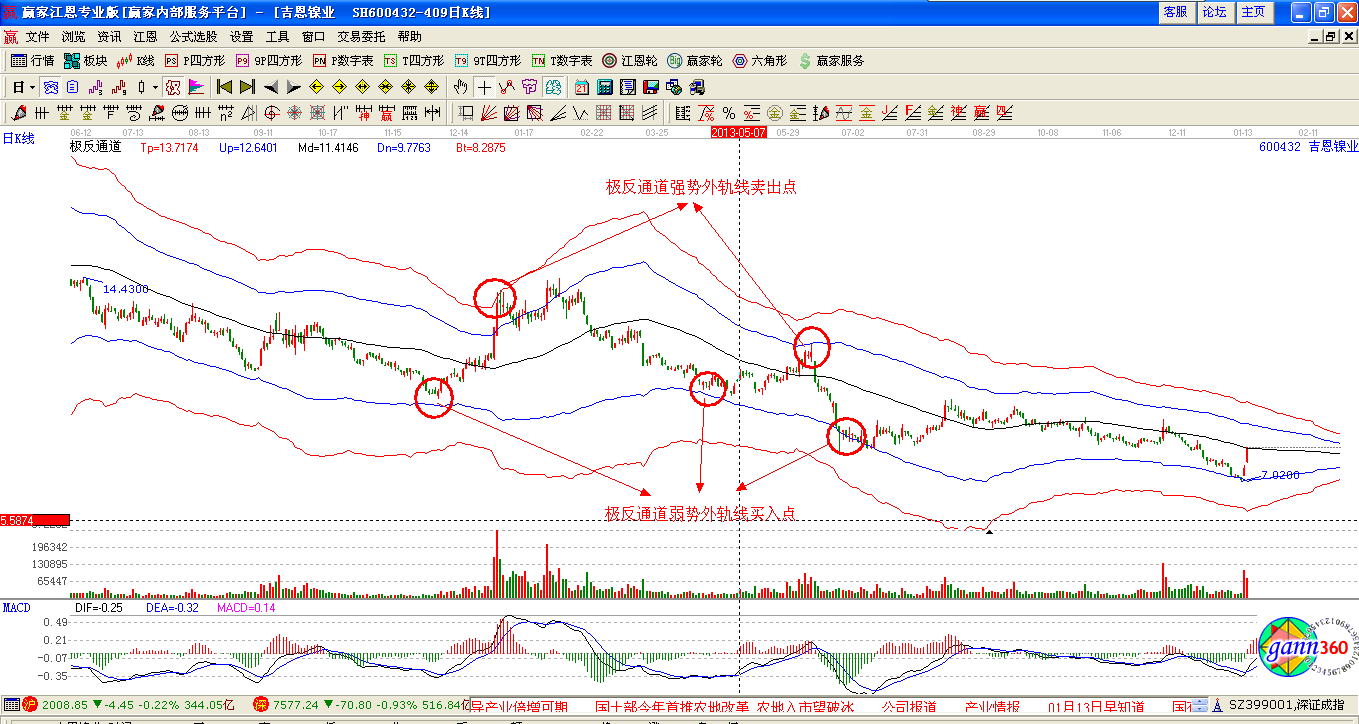
Task: Toggle the crosshair cursor button
Action: [x=484, y=87]
